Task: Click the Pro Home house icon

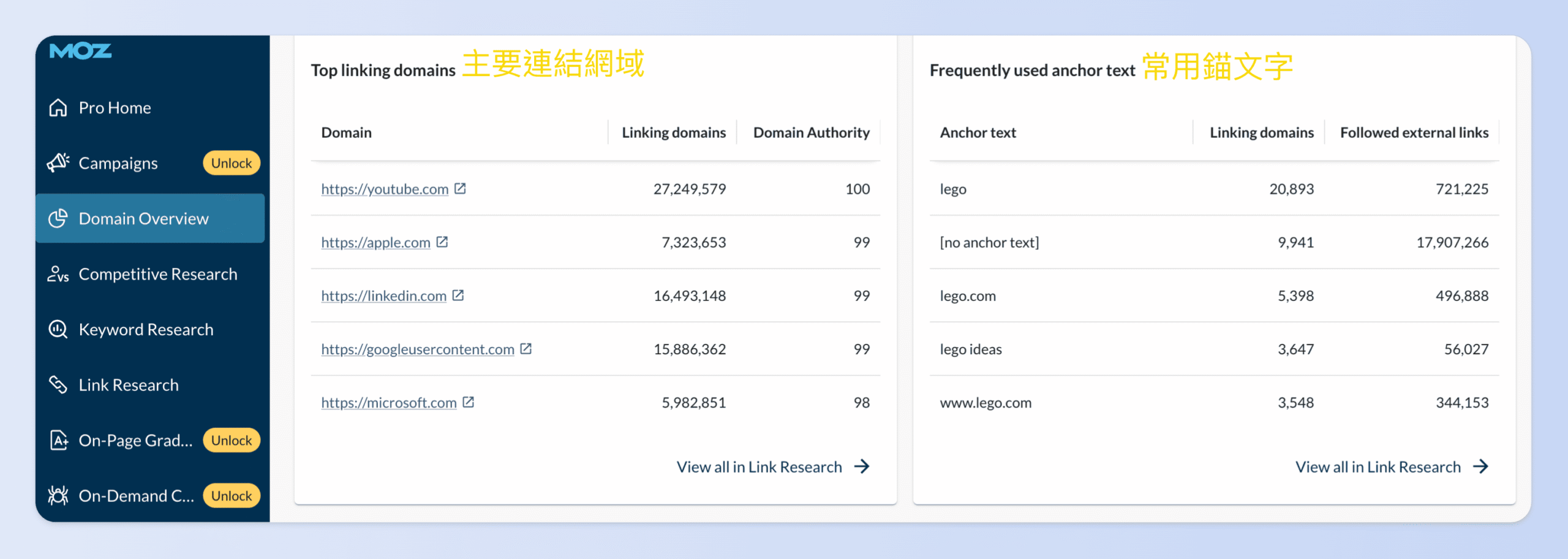Action: click(57, 107)
